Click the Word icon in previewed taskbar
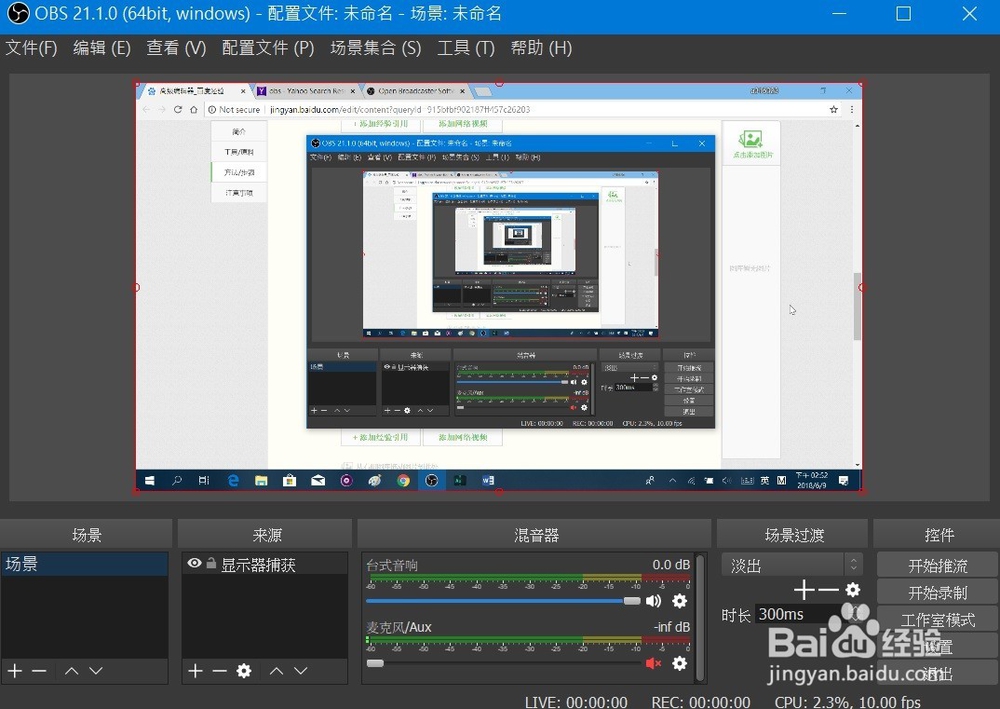 [488, 481]
